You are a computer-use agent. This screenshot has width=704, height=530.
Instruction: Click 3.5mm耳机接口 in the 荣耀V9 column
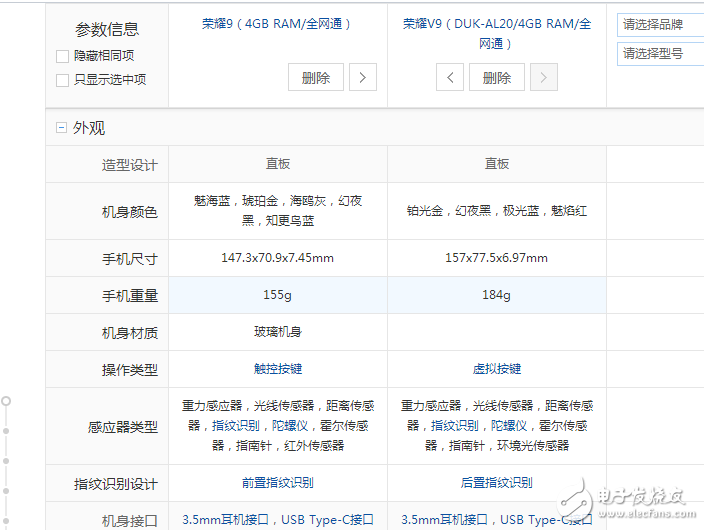[x=444, y=520]
